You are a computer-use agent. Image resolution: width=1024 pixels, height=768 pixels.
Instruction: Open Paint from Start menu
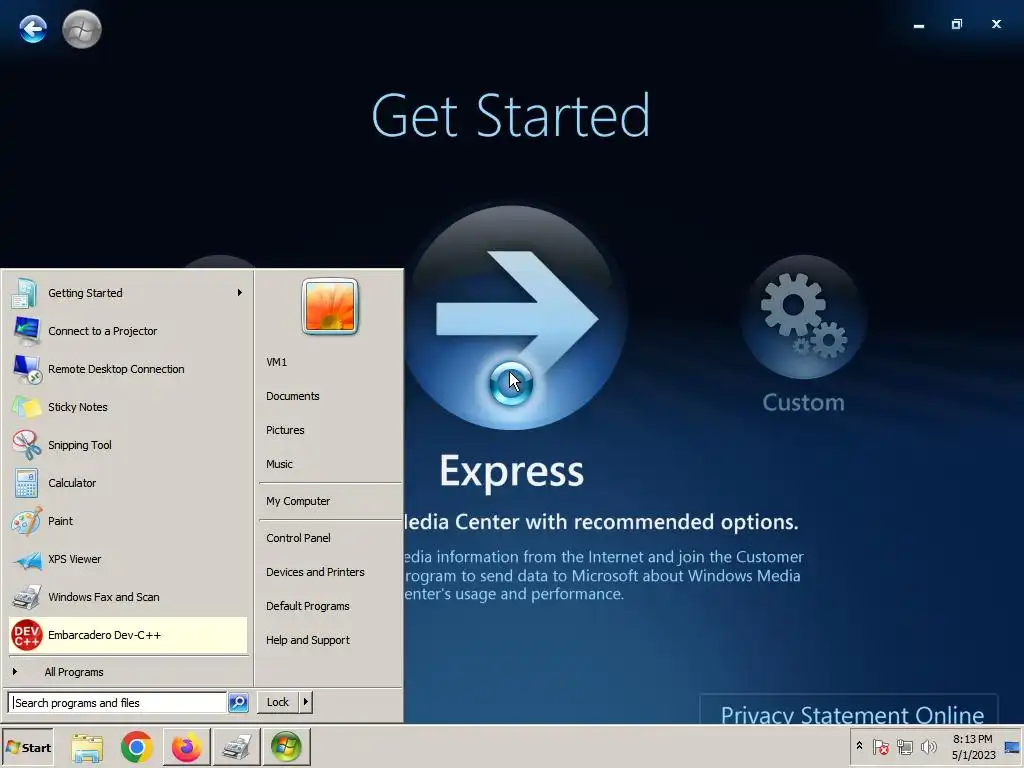point(128,520)
